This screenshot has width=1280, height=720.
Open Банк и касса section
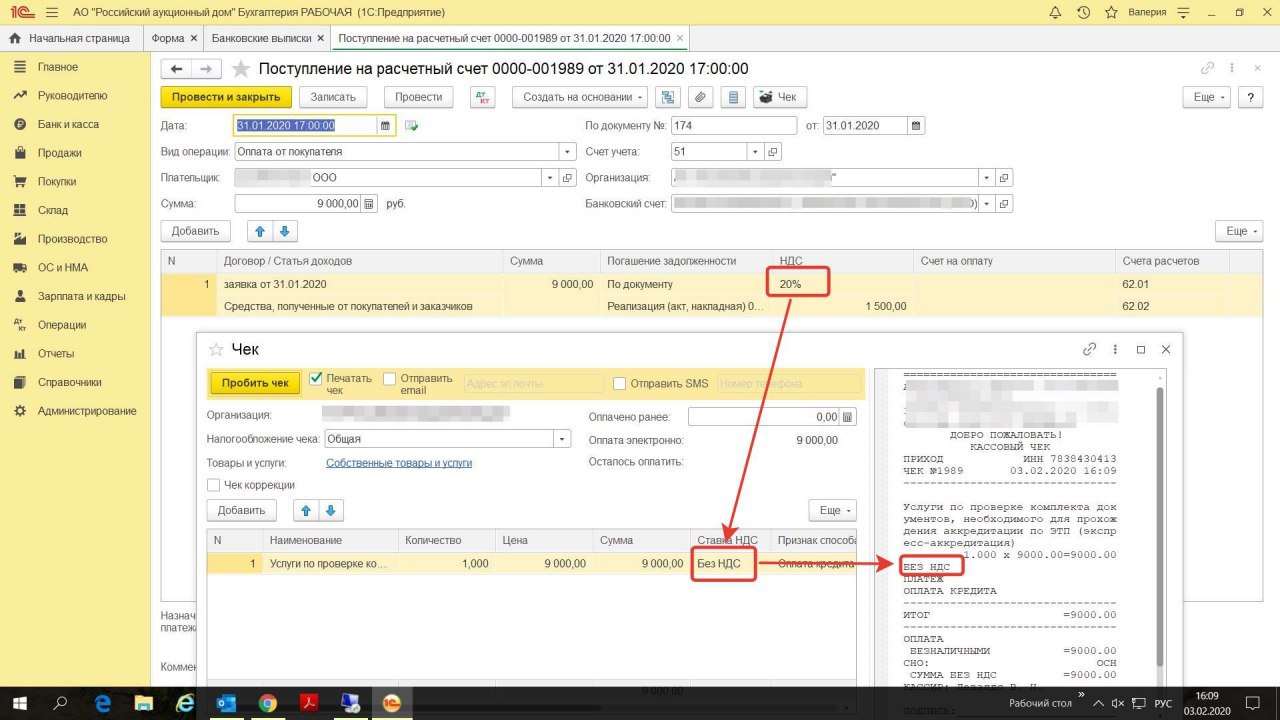68,124
